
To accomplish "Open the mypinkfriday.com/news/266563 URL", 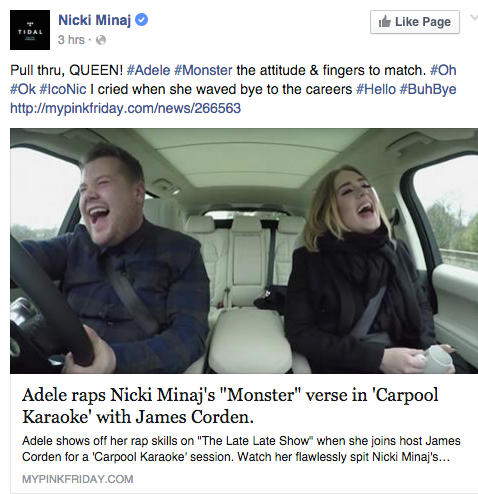I will tap(125, 108).
